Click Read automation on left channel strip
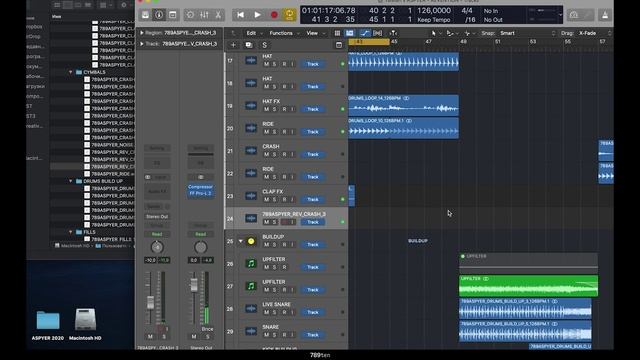The width and height of the screenshot is (640, 360). pos(157,234)
